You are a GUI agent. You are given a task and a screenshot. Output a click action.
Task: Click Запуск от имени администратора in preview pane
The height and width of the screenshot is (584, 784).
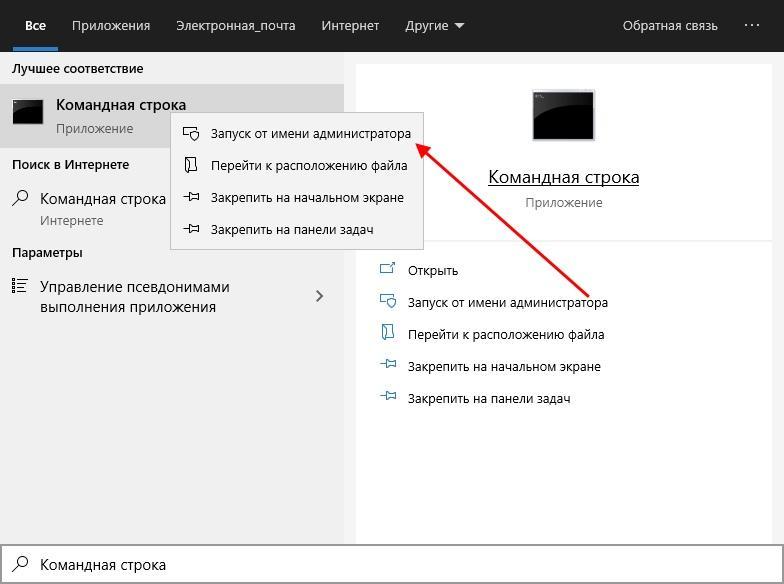point(508,302)
